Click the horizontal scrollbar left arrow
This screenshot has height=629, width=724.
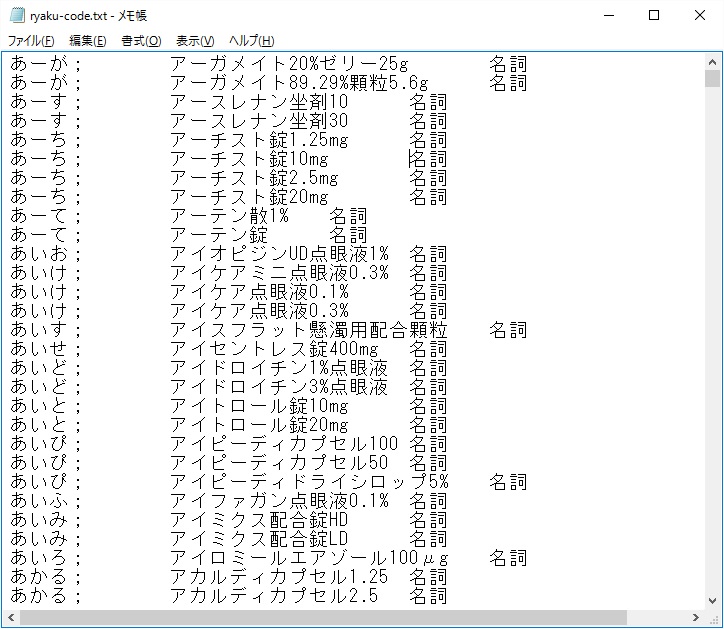[11, 617]
